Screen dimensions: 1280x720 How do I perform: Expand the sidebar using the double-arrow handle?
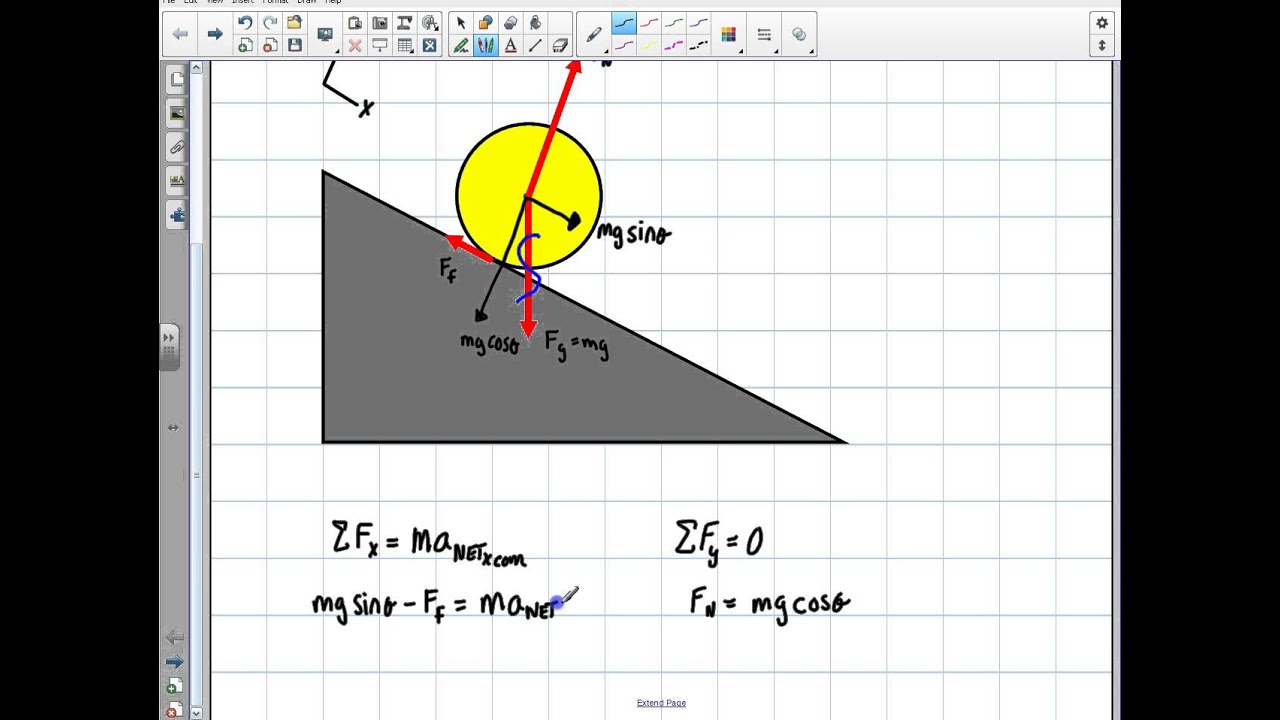click(169, 347)
